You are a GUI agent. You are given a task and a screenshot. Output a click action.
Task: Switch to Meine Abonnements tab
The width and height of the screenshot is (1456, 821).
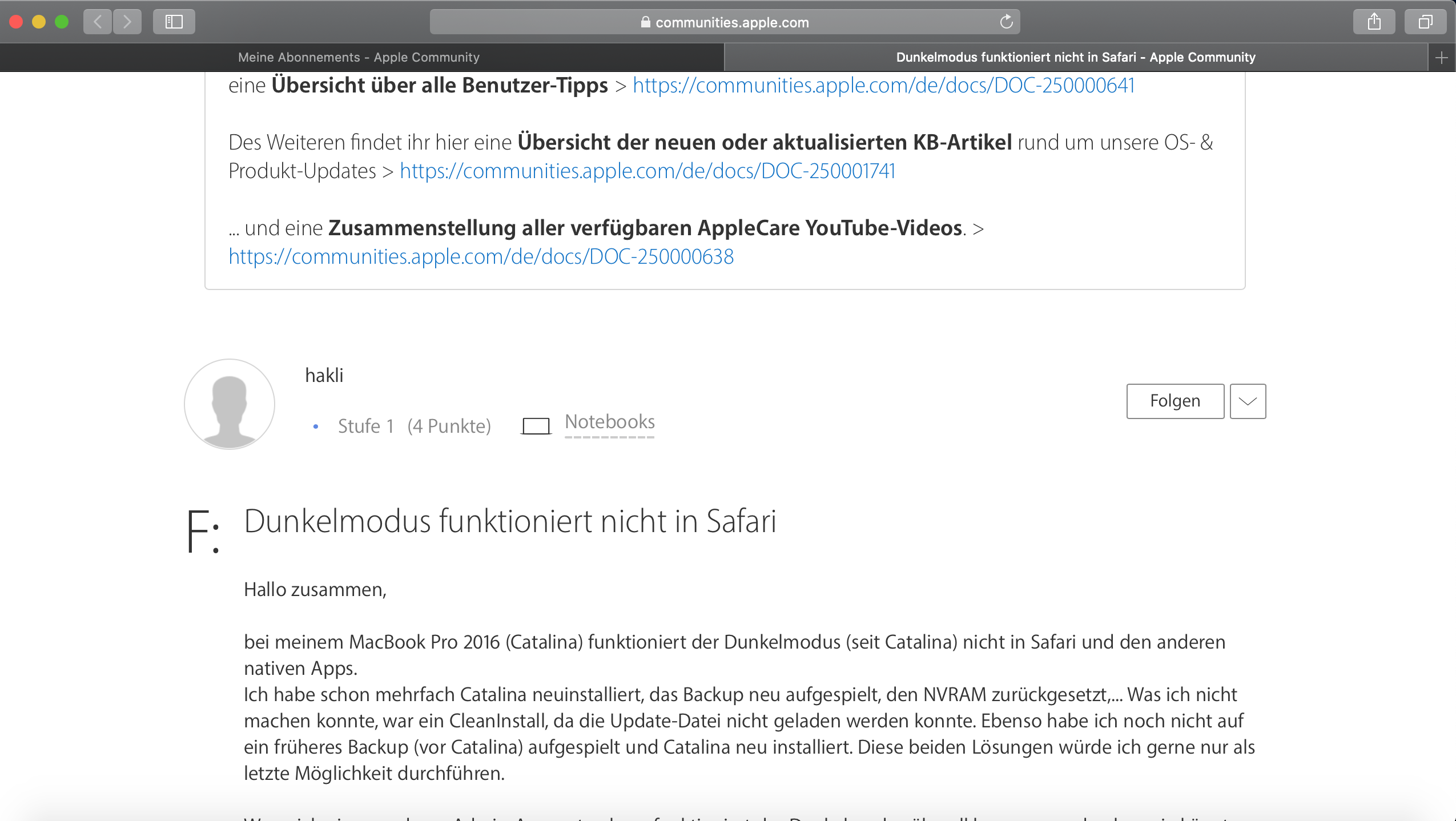pyautogui.click(x=359, y=57)
